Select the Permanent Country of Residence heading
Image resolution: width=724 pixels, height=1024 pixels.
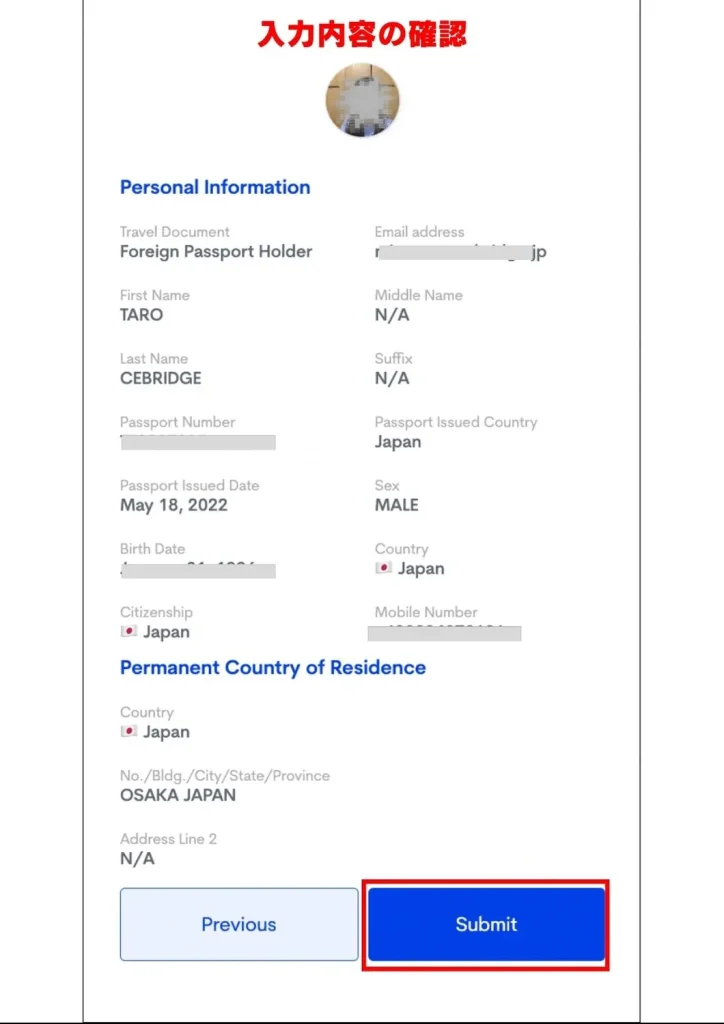[272, 667]
